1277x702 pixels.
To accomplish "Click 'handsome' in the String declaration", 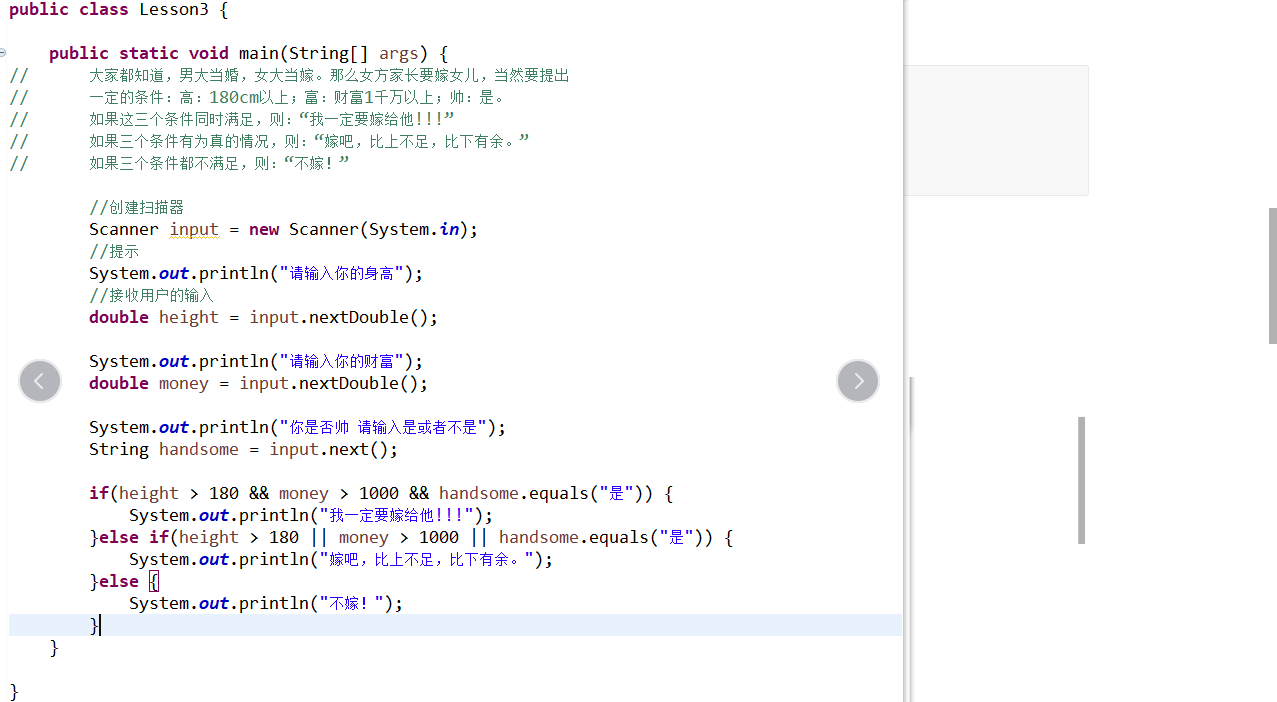I will tap(198, 449).
